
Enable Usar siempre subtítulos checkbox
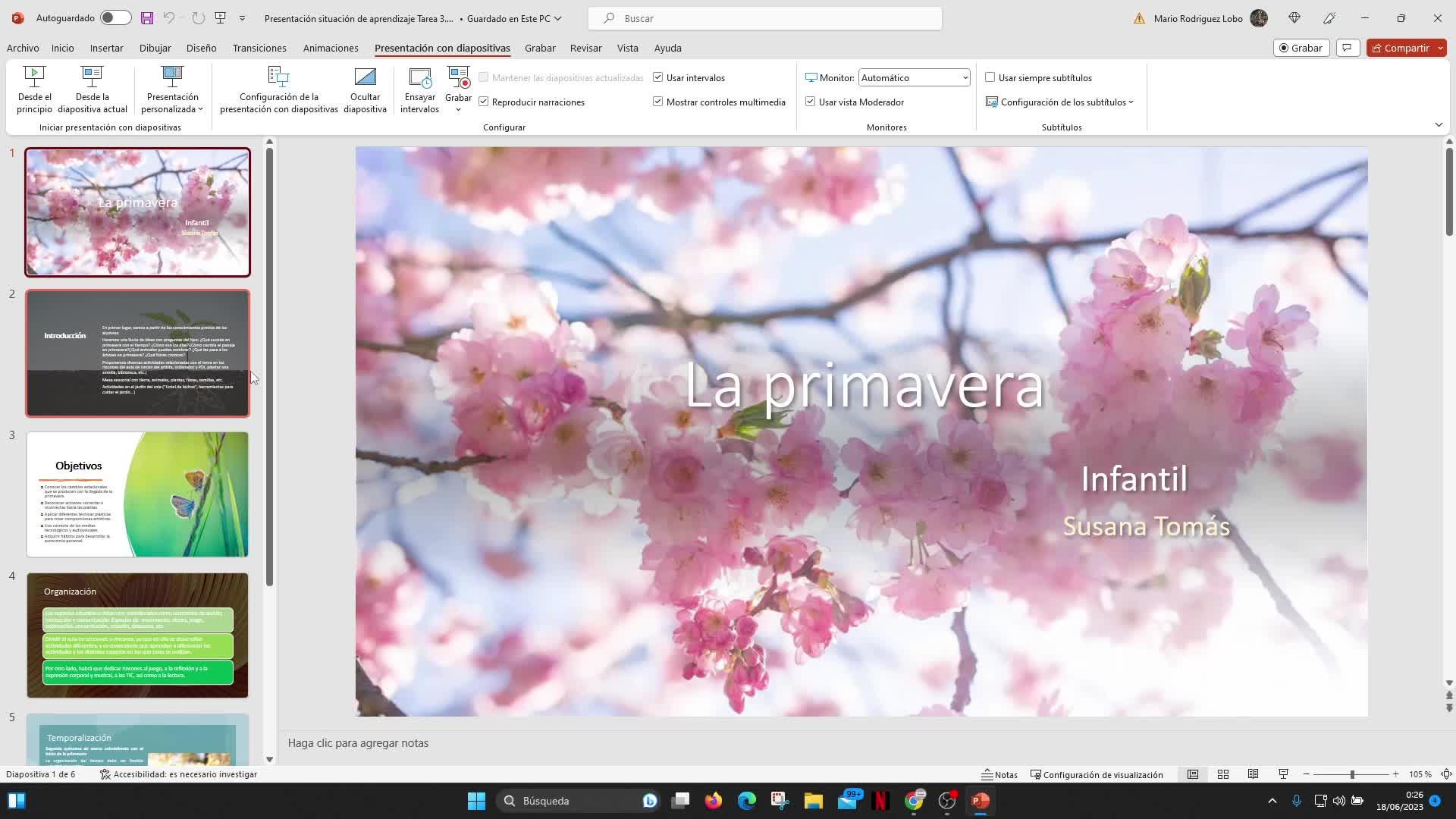(990, 77)
